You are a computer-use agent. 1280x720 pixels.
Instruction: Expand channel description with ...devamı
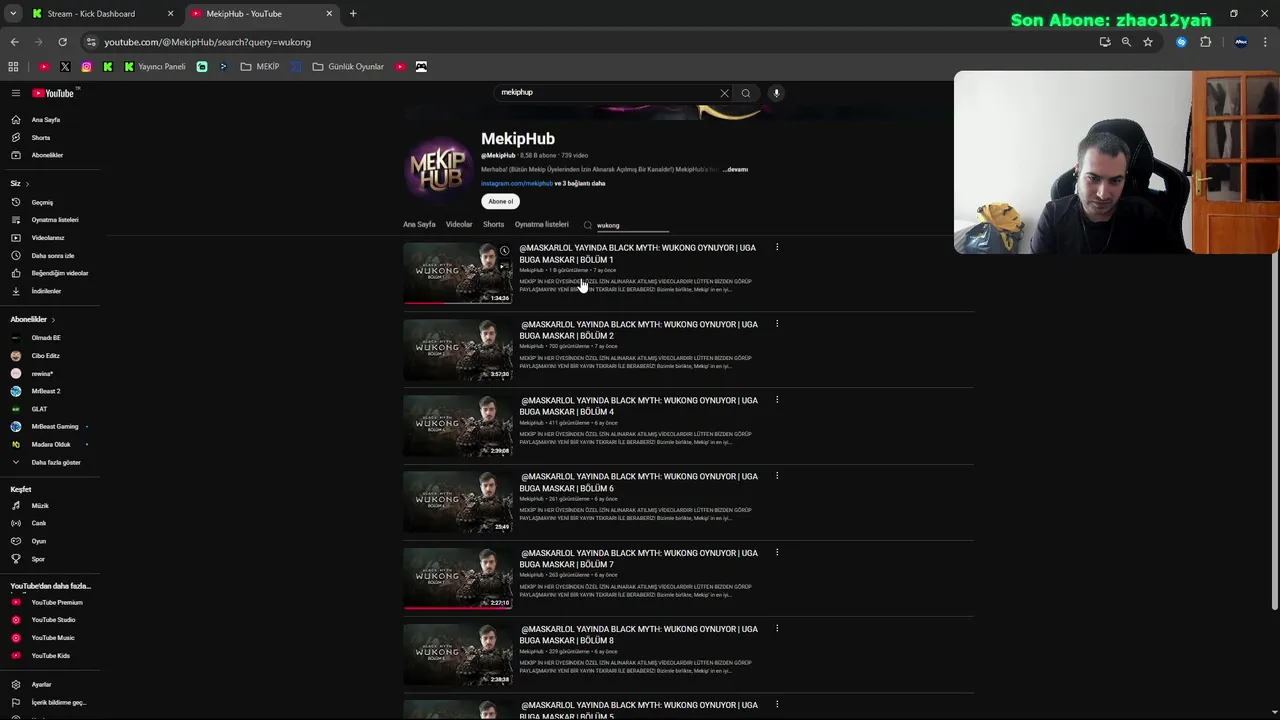click(x=737, y=169)
